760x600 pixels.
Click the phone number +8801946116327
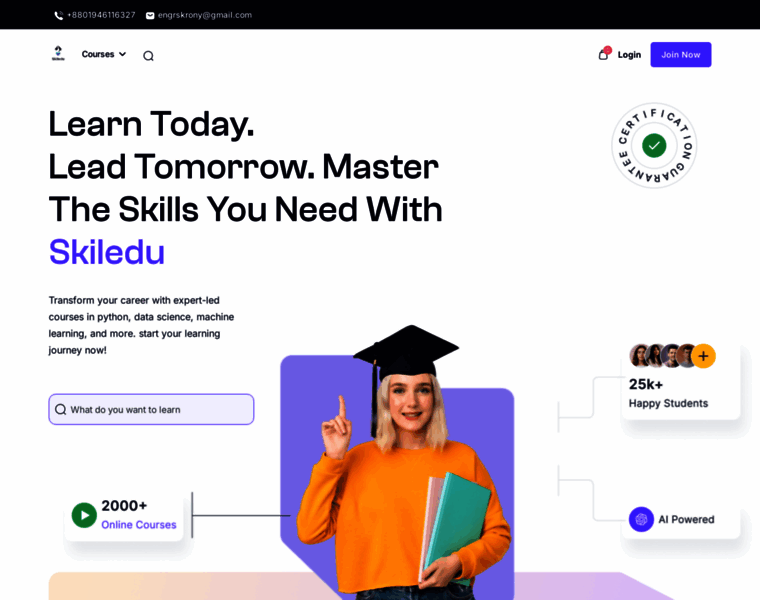coord(101,15)
